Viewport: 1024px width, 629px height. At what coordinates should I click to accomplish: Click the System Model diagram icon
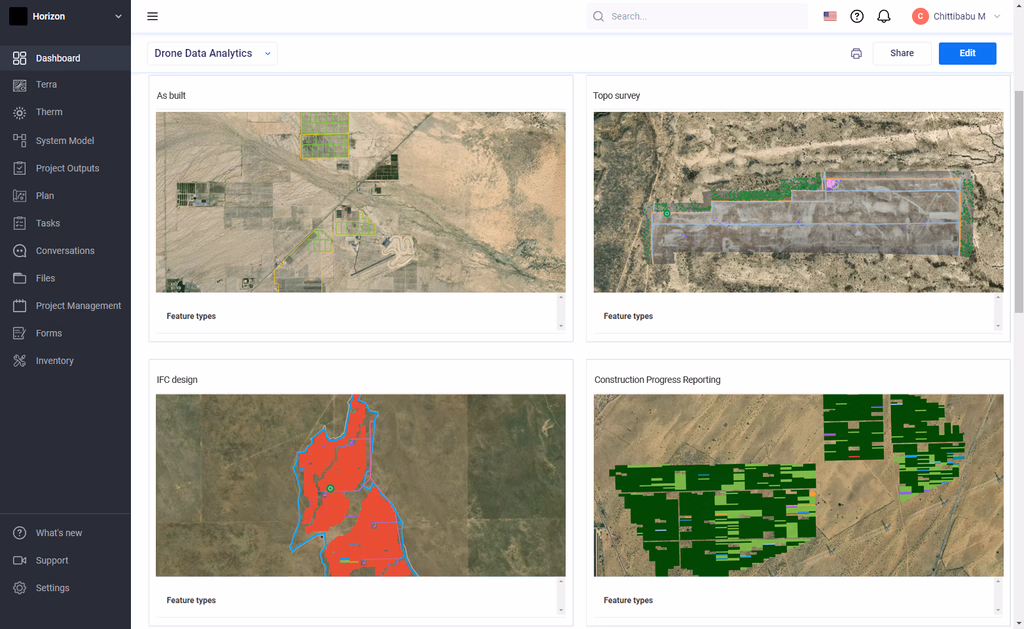point(20,140)
